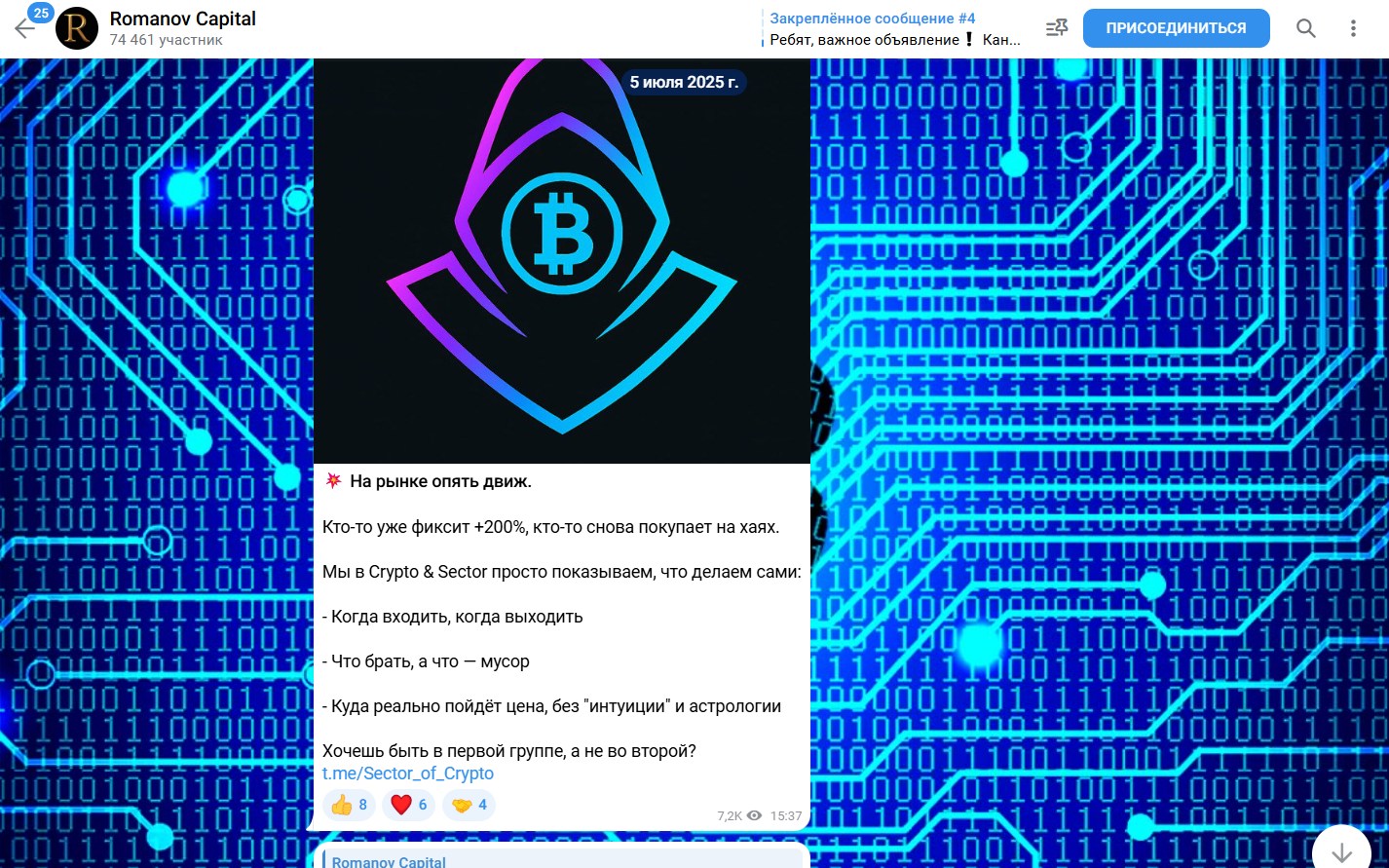Click the 5 июля 2025 date badge
The height and width of the screenshot is (868, 1389).
(x=684, y=83)
